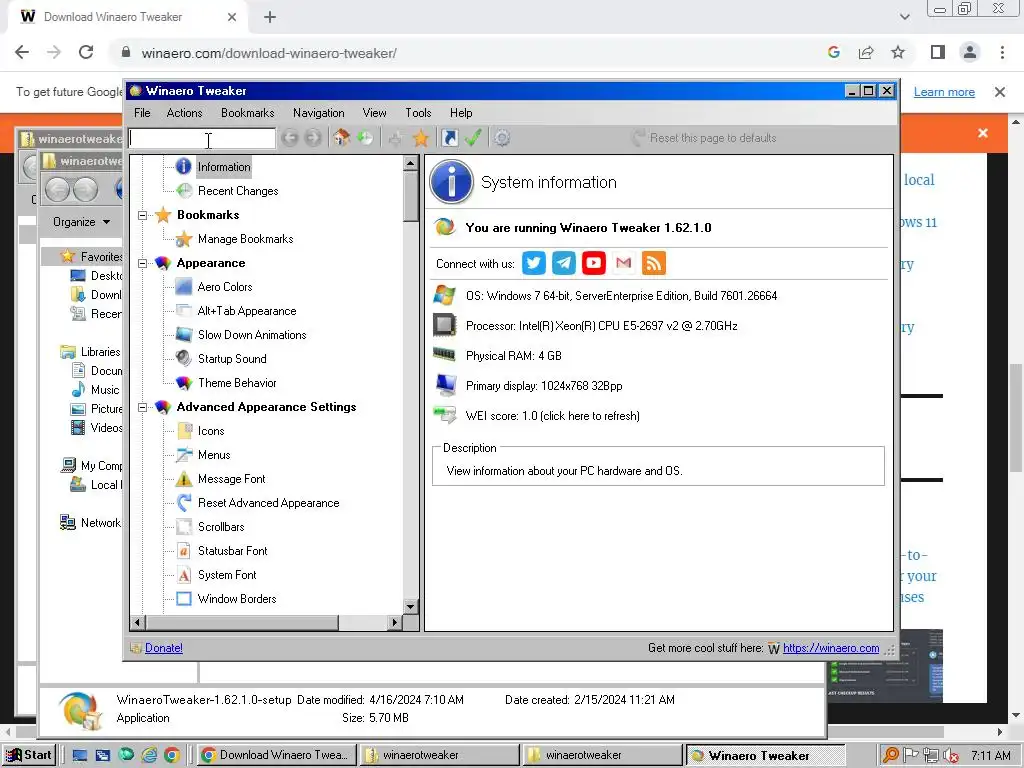Select Slow Down Animations tree item
Viewport: 1024px width, 768px height.
252,335
